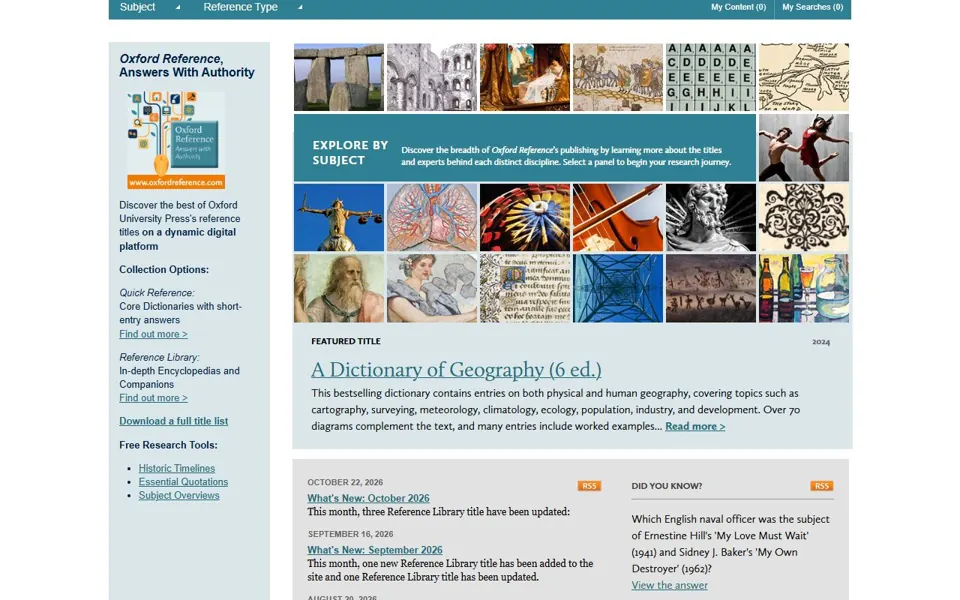This screenshot has width=960, height=600.
Task: Click the FEATURED TITLE heading text
Action: [x=346, y=341]
